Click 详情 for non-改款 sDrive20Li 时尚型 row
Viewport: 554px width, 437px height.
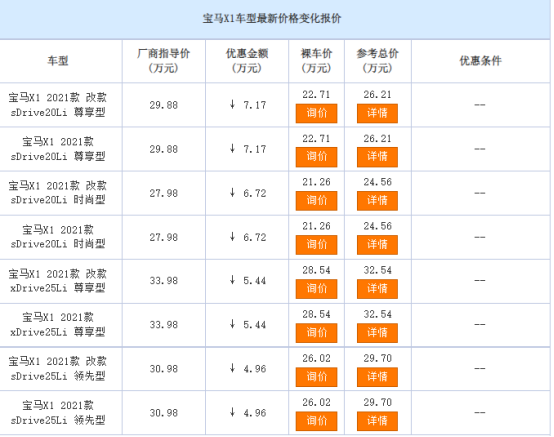(377, 245)
